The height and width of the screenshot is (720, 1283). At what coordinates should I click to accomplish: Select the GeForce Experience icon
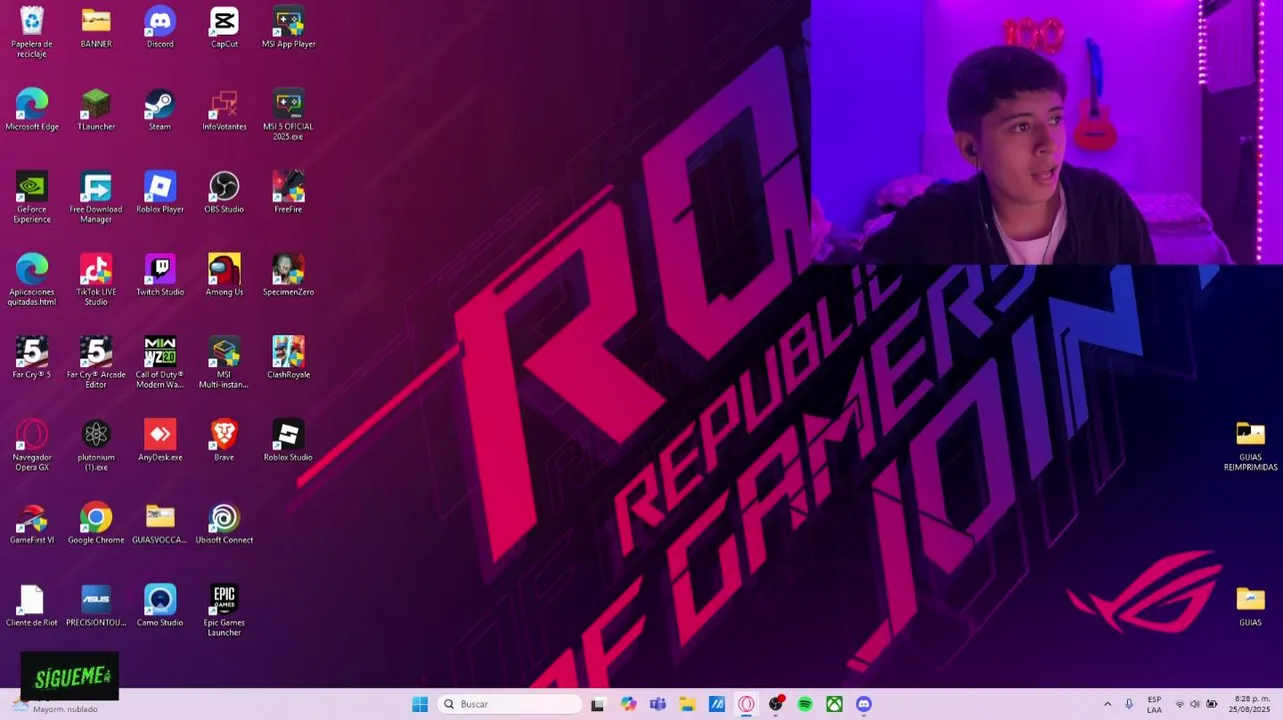(32, 197)
